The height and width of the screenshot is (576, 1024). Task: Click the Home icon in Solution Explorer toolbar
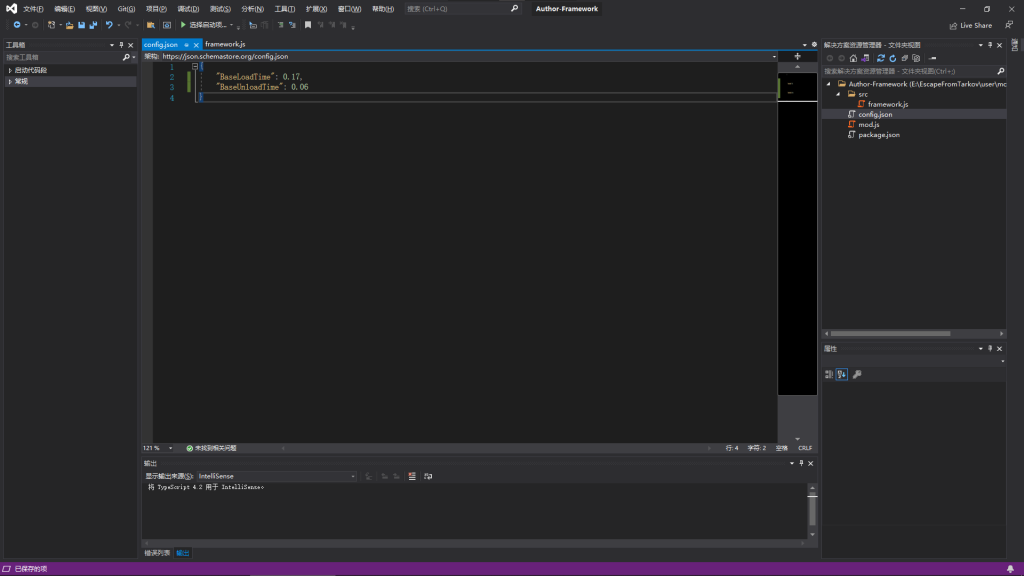853,58
